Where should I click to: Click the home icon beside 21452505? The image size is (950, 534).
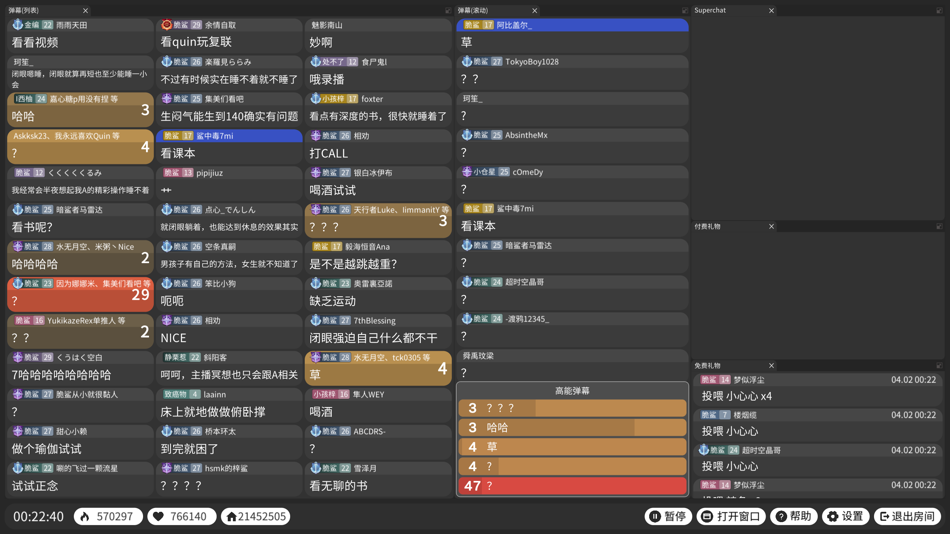point(231,516)
